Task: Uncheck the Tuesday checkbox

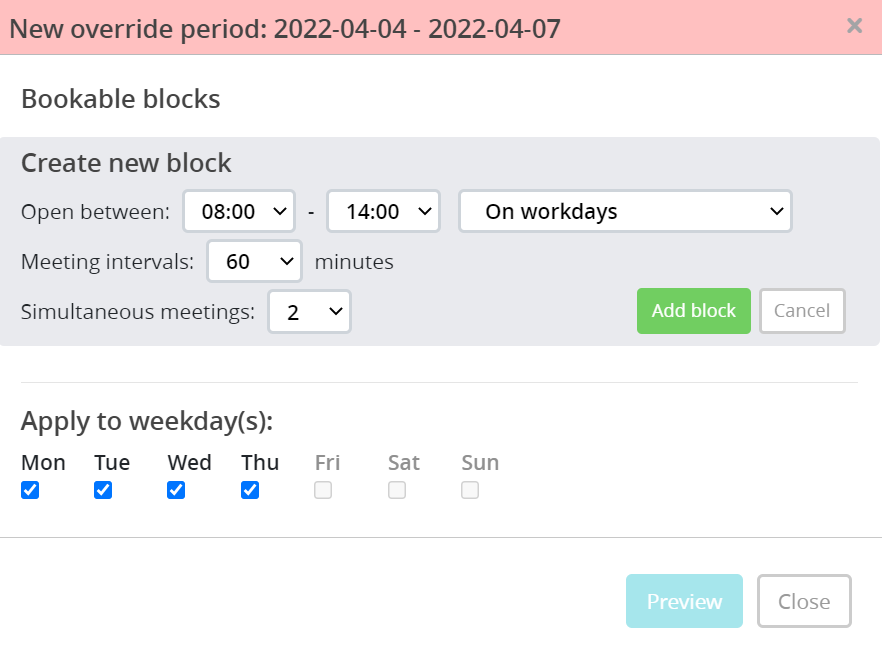Action: 103,490
